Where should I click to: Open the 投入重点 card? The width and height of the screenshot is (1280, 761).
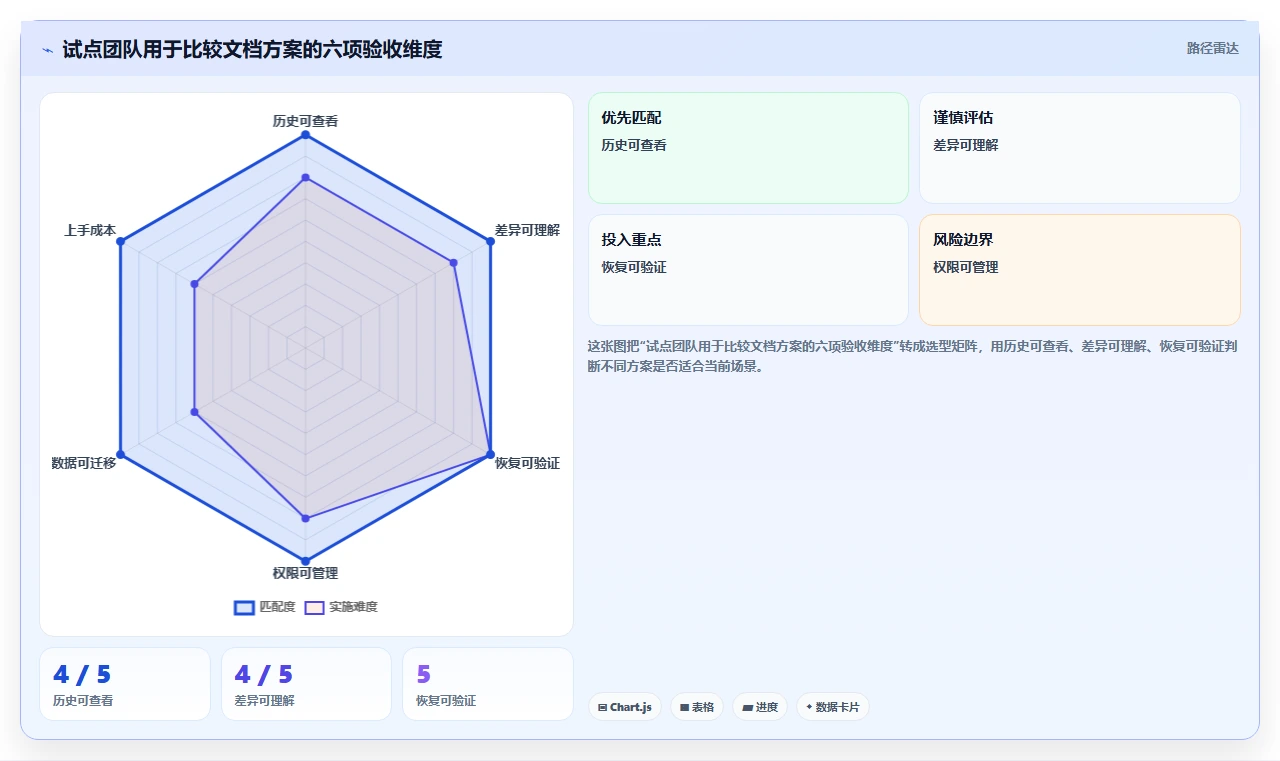click(748, 270)
